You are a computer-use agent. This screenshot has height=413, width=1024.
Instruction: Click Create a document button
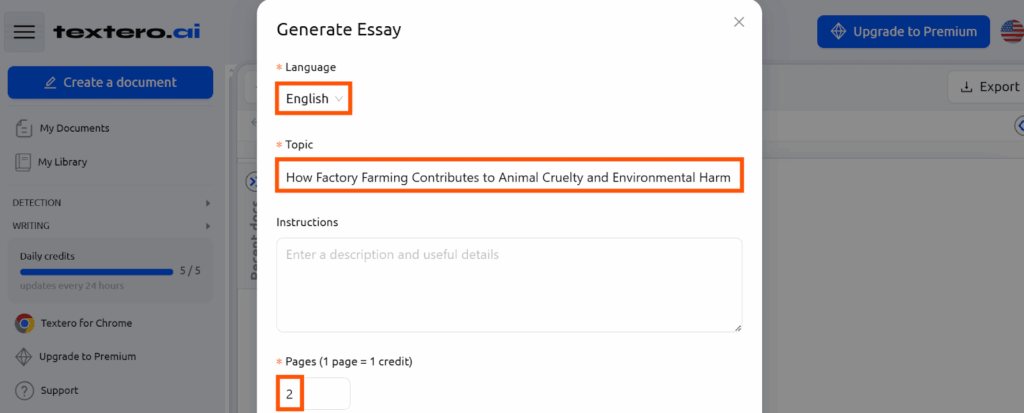pyautogui.click(x=110, y=82)
